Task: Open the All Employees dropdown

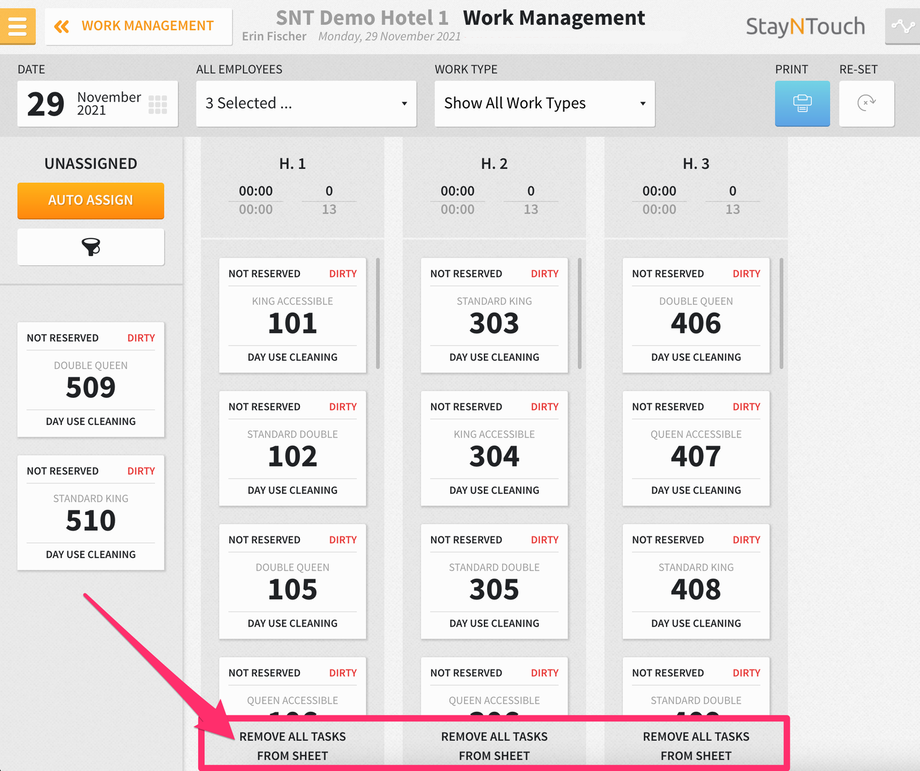Action: point(306,104)
